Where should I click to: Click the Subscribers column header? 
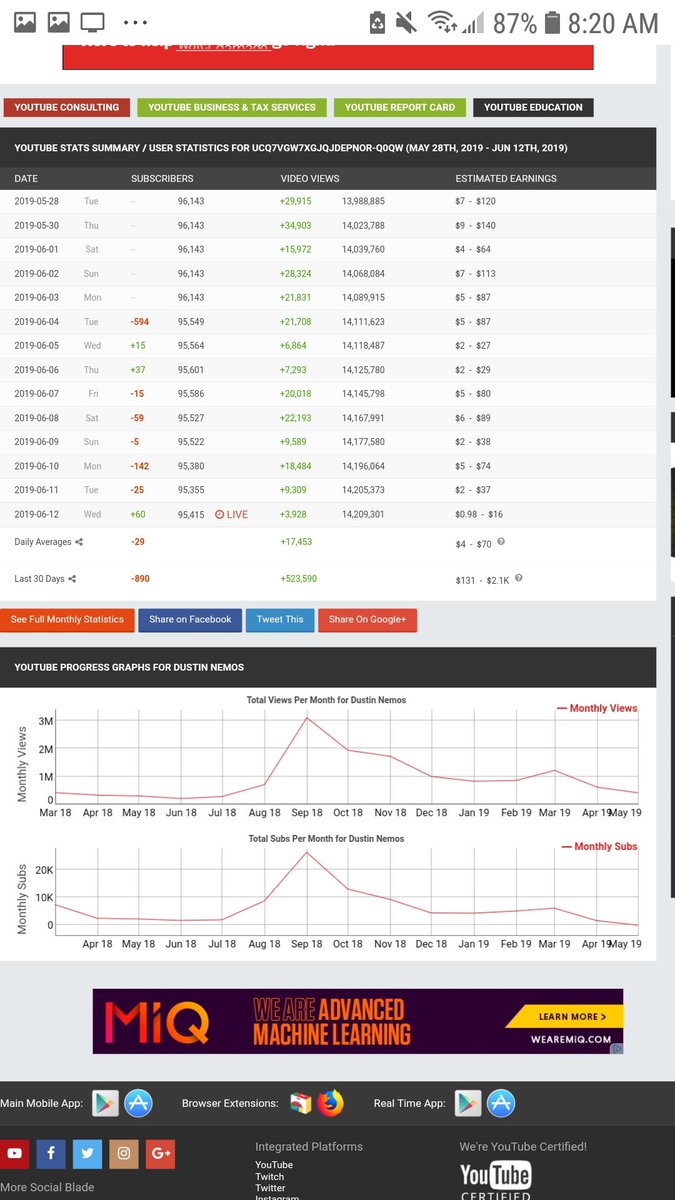(162, 178)
